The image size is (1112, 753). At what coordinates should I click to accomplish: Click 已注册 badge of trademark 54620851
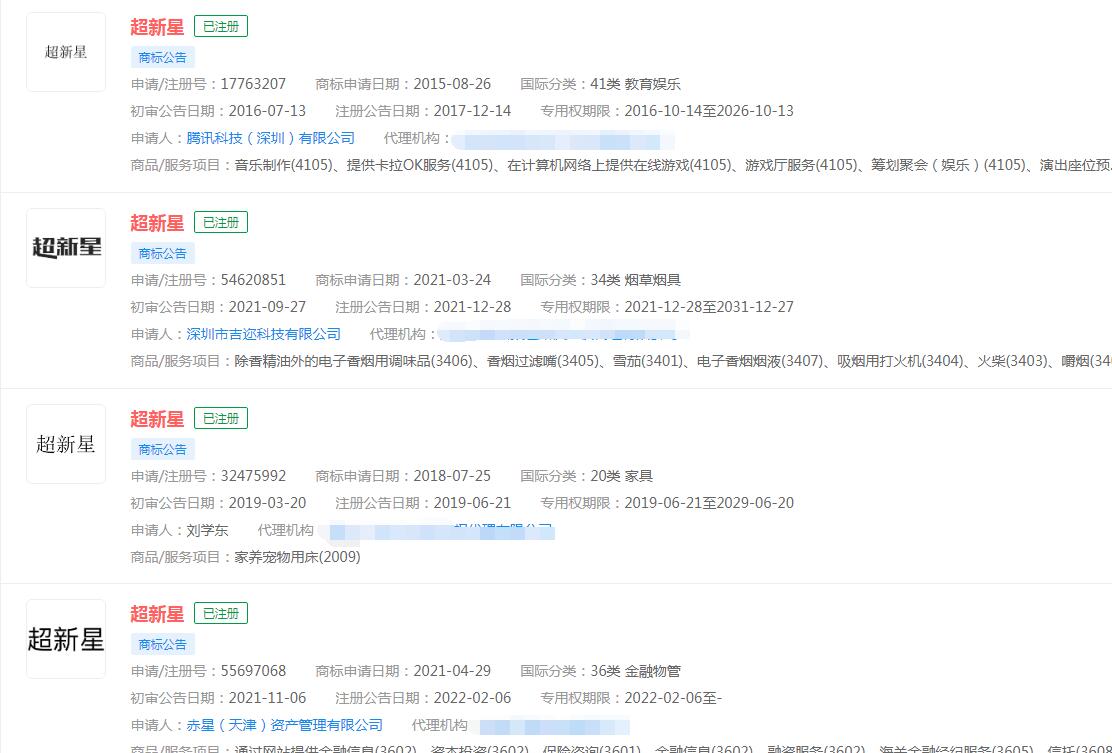click(221, 222)
